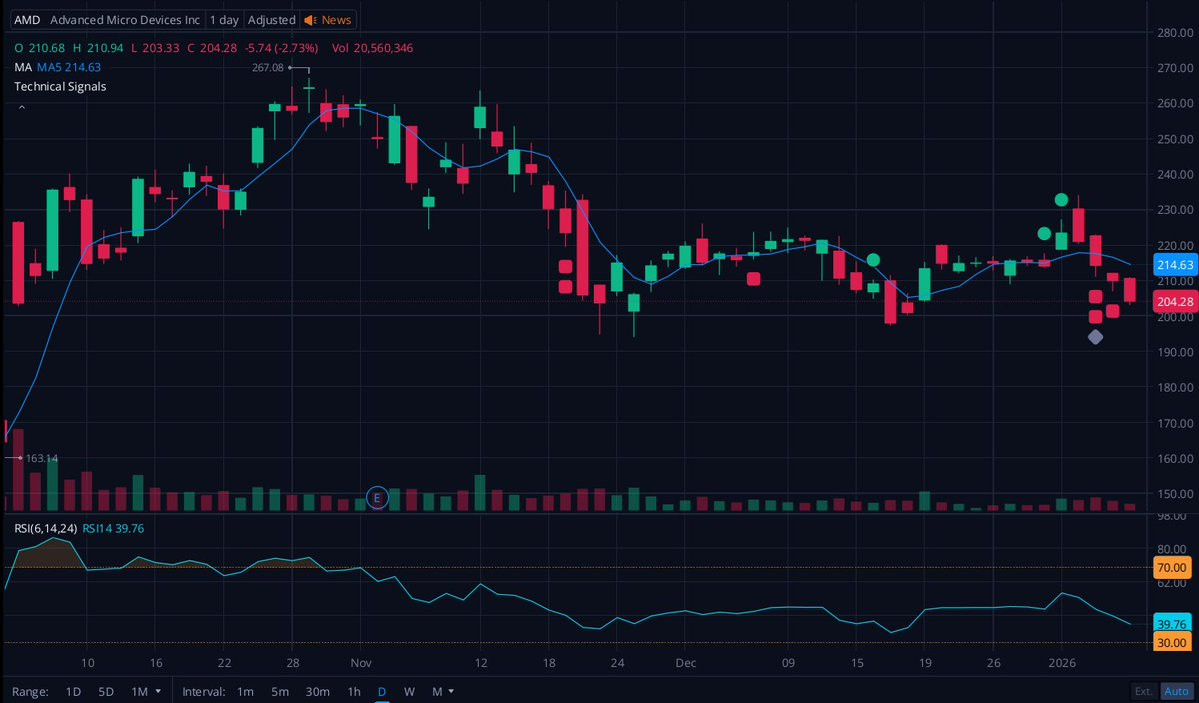
Task: Toggle the Auto scale button
Action: click(1176, 692)
